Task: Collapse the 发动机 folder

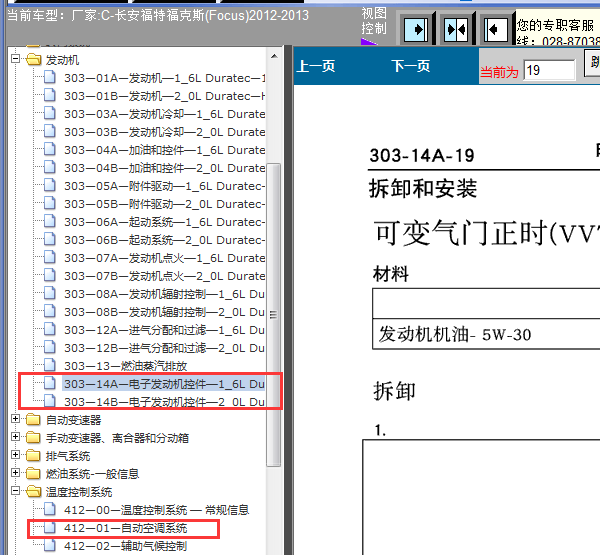Action: (16, 59)
